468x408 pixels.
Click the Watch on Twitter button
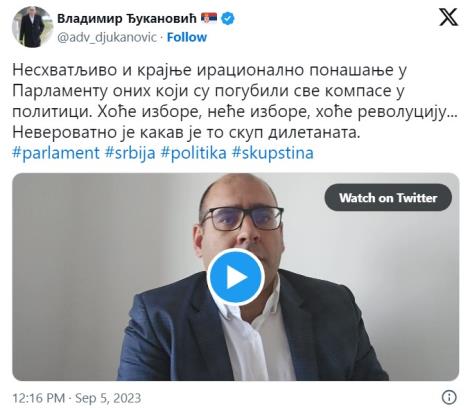[388, 198]
